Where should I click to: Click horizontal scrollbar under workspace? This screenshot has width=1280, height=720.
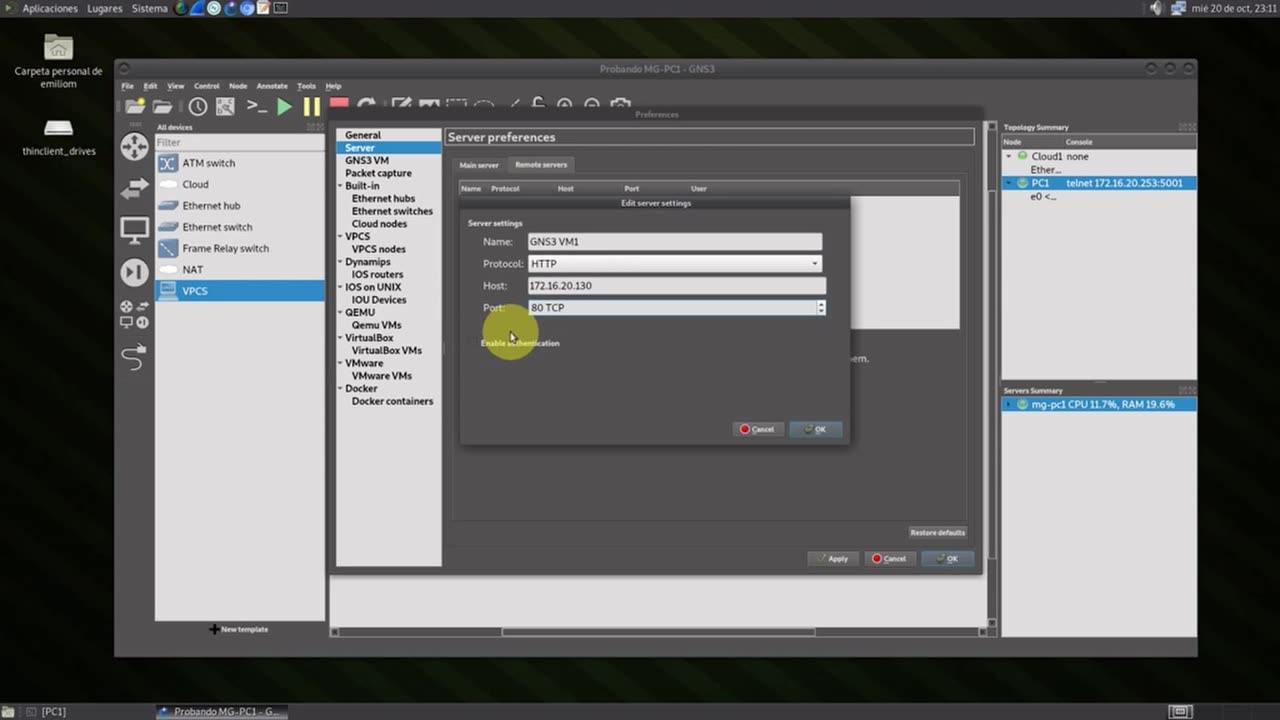658,632
